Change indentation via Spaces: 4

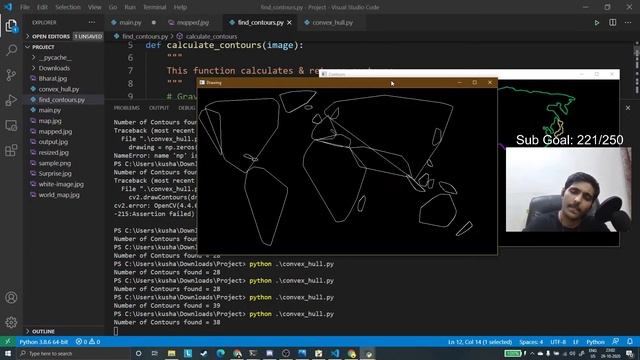531,342
